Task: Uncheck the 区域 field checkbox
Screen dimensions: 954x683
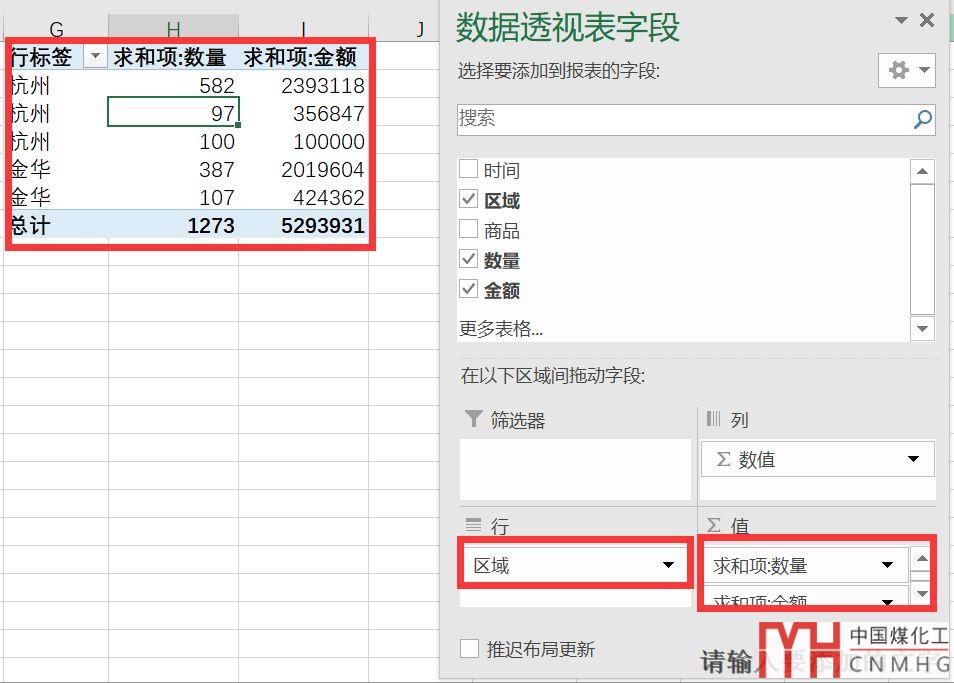Action: point(468,200)
